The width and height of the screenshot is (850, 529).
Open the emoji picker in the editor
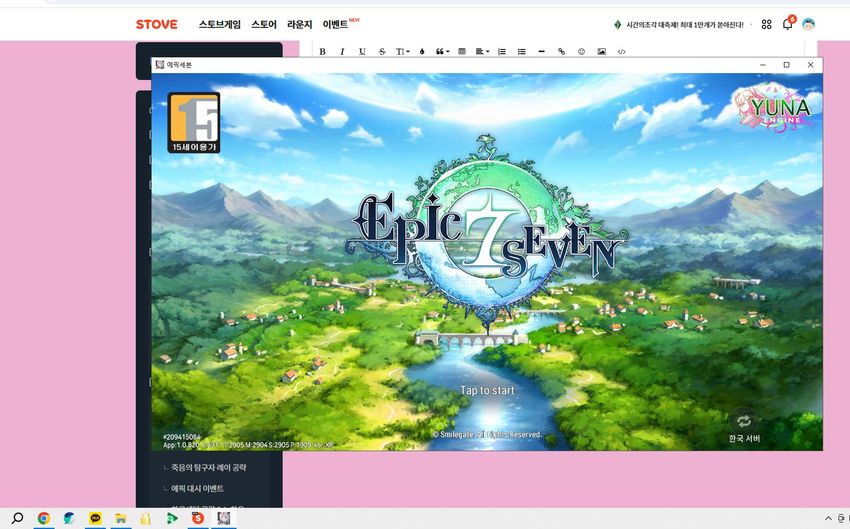581,51
